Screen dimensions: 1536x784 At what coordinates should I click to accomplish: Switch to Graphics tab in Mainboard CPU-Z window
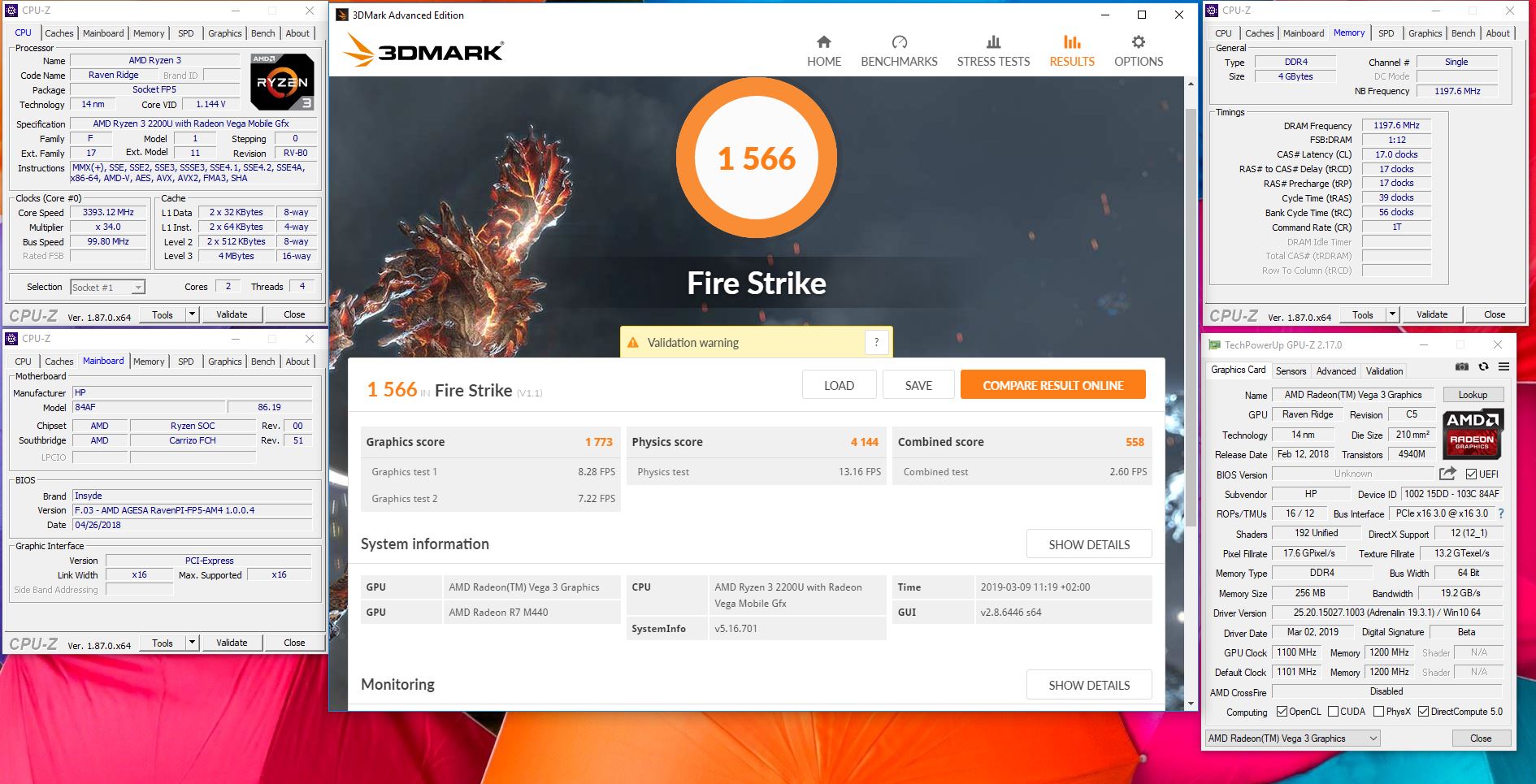(x=224, y=362)
